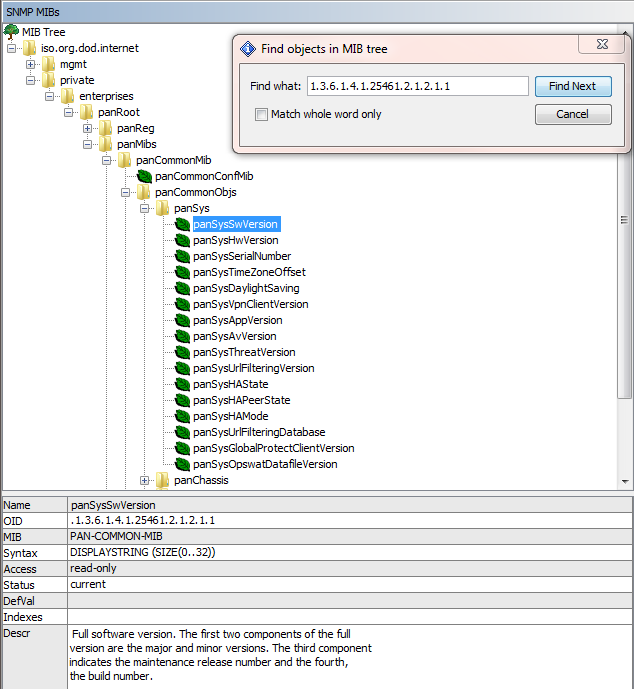This screenshot has height=689, width=634.
Task: Click the Syntax value DISPLAYSTRING (SIZE(0..32))
Action: (143, 552)
